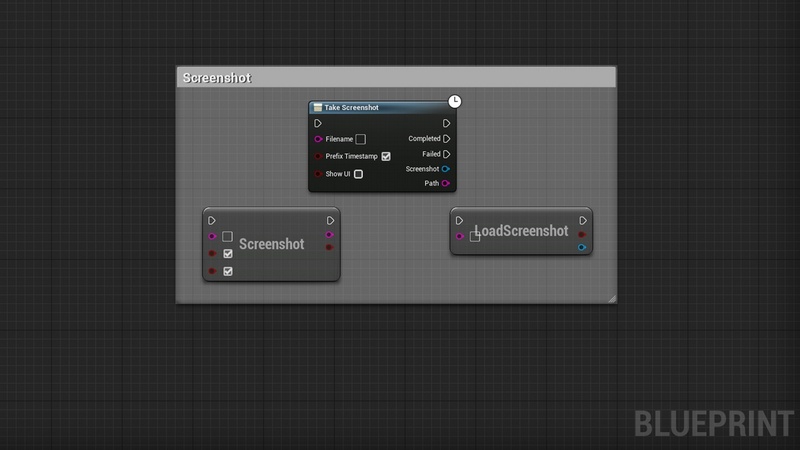Click the Filename text field on Take Screenshot
The width and height of the screenshot is (800, 450).
tap(361, 139)
